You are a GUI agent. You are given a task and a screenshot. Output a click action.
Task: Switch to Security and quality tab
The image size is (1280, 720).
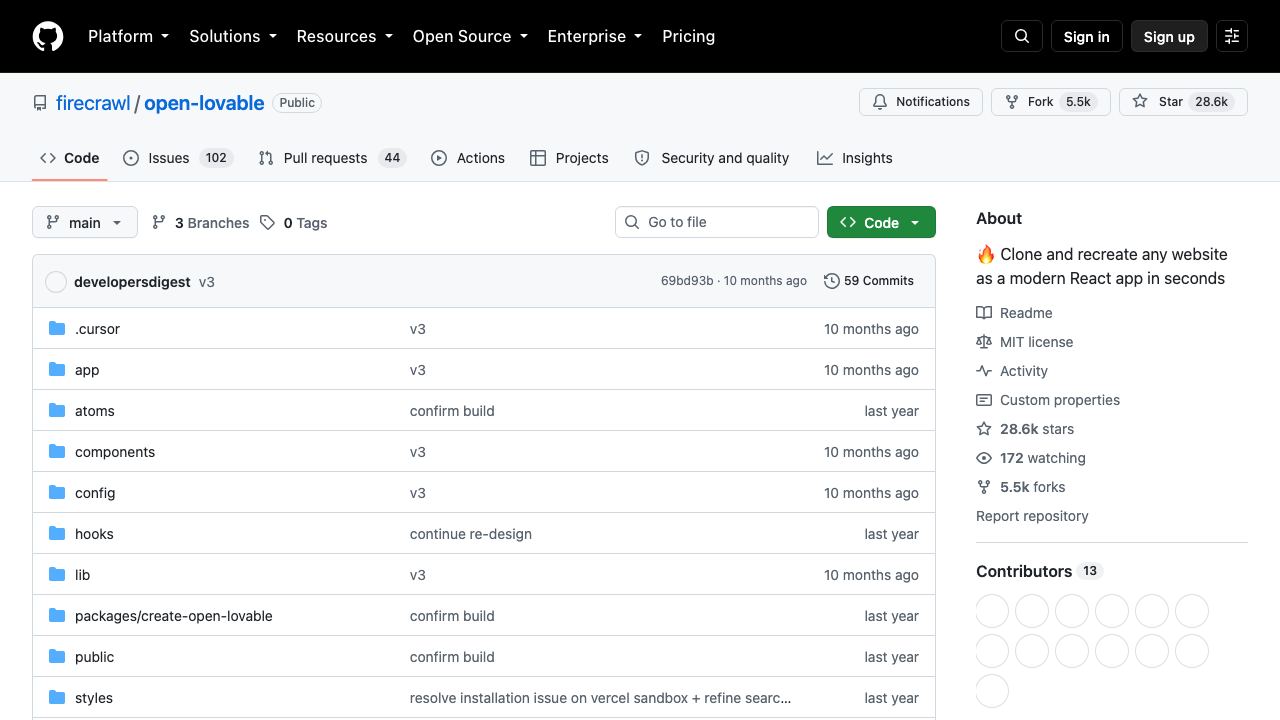[x=712, y=158]
